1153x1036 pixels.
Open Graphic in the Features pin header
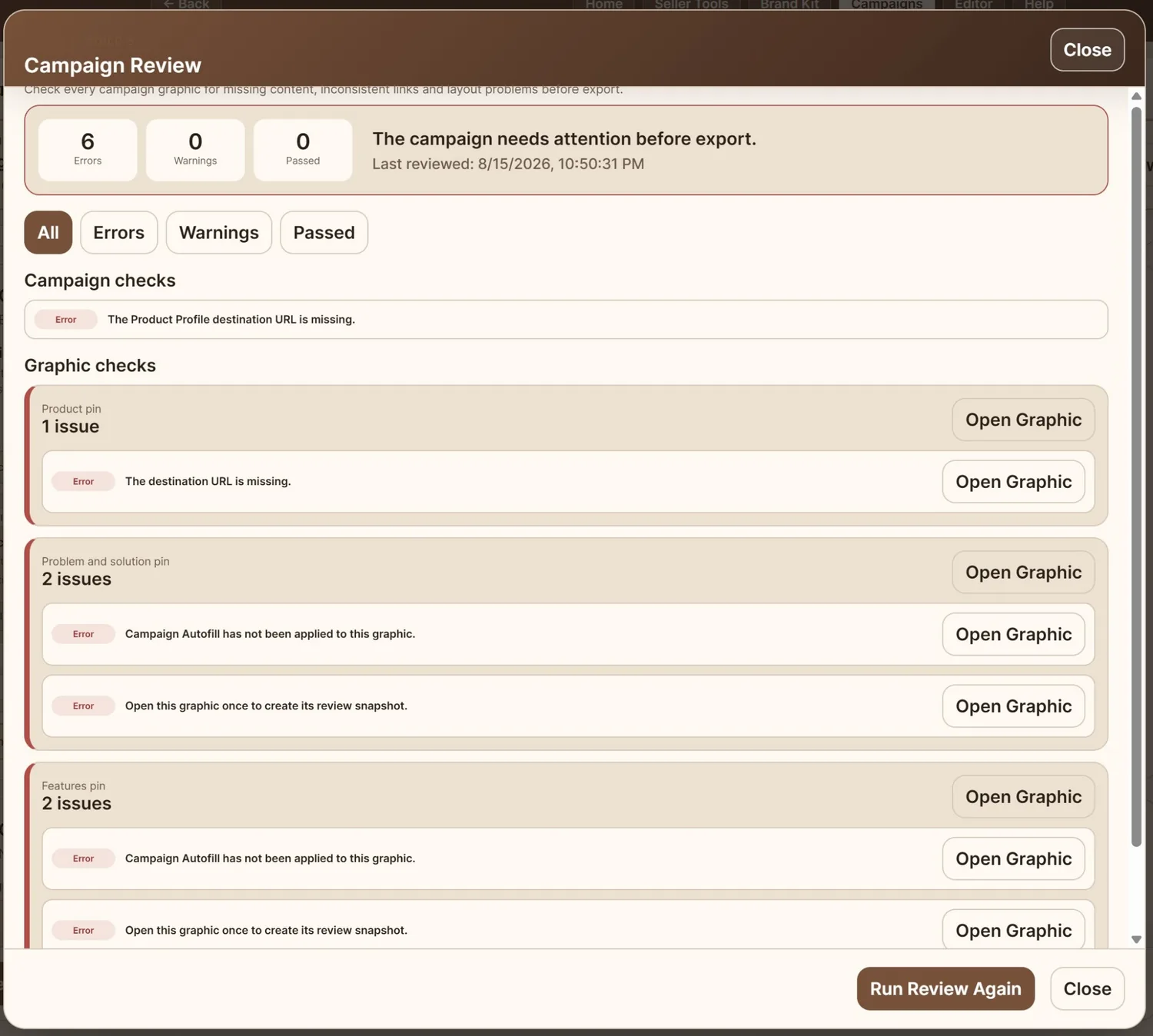(x=1023, y=797)
